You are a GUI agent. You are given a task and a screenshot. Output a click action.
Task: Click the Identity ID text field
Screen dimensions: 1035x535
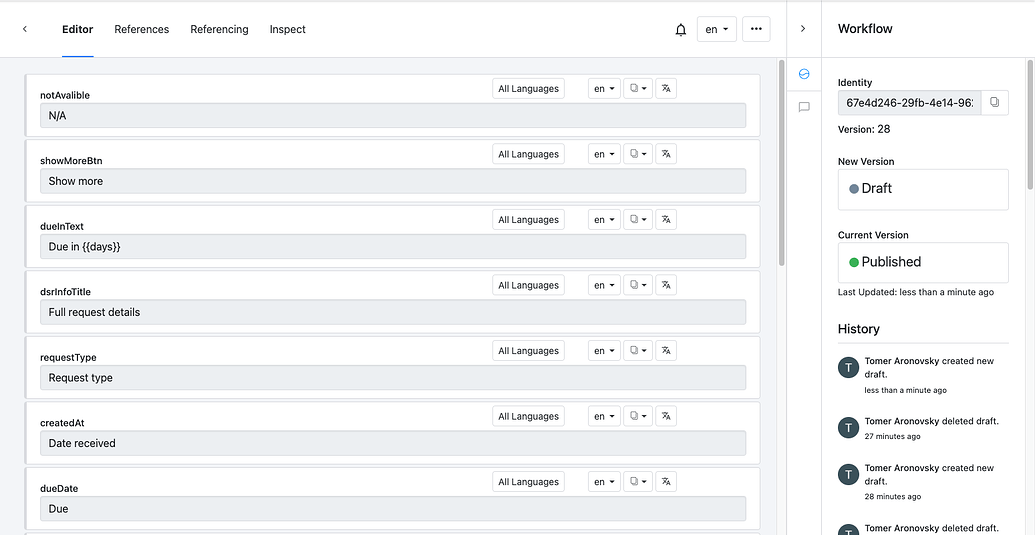[x=910, y=103]
